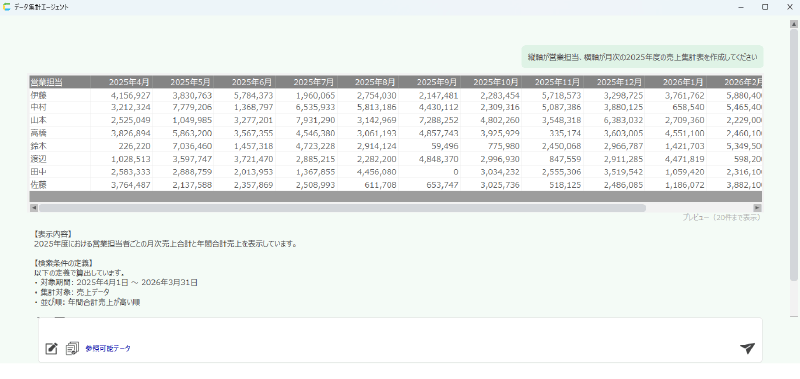Click the 佐藤 row label
This screenshot has width=800, height=379.
tap(39, 185)
